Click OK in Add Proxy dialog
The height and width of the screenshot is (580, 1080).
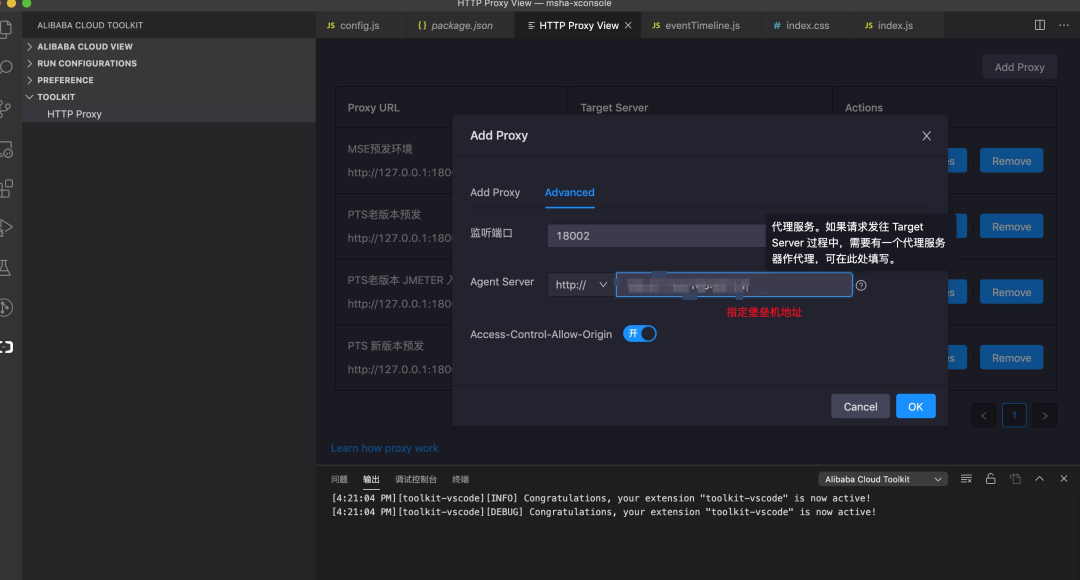(x=915, y=406)
